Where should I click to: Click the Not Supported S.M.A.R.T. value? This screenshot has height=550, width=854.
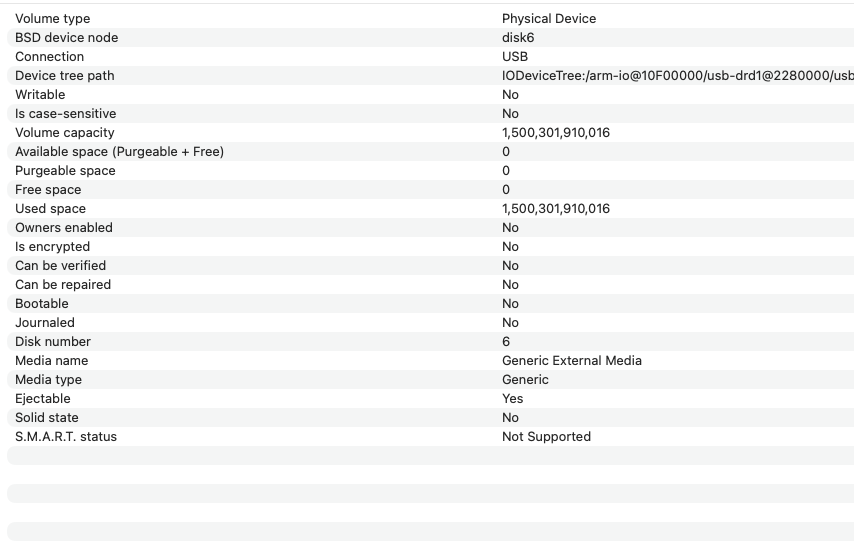point(546,437)
